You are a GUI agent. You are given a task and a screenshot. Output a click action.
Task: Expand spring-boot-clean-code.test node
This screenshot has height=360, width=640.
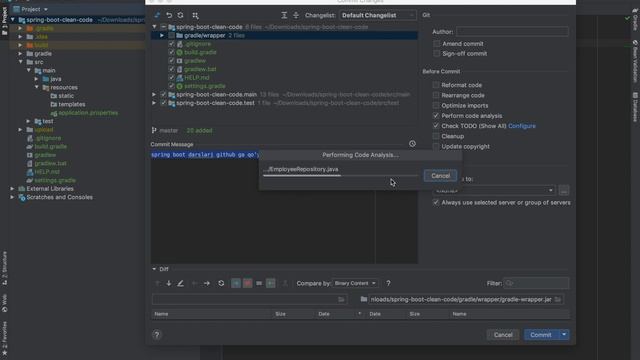(154, 103)
